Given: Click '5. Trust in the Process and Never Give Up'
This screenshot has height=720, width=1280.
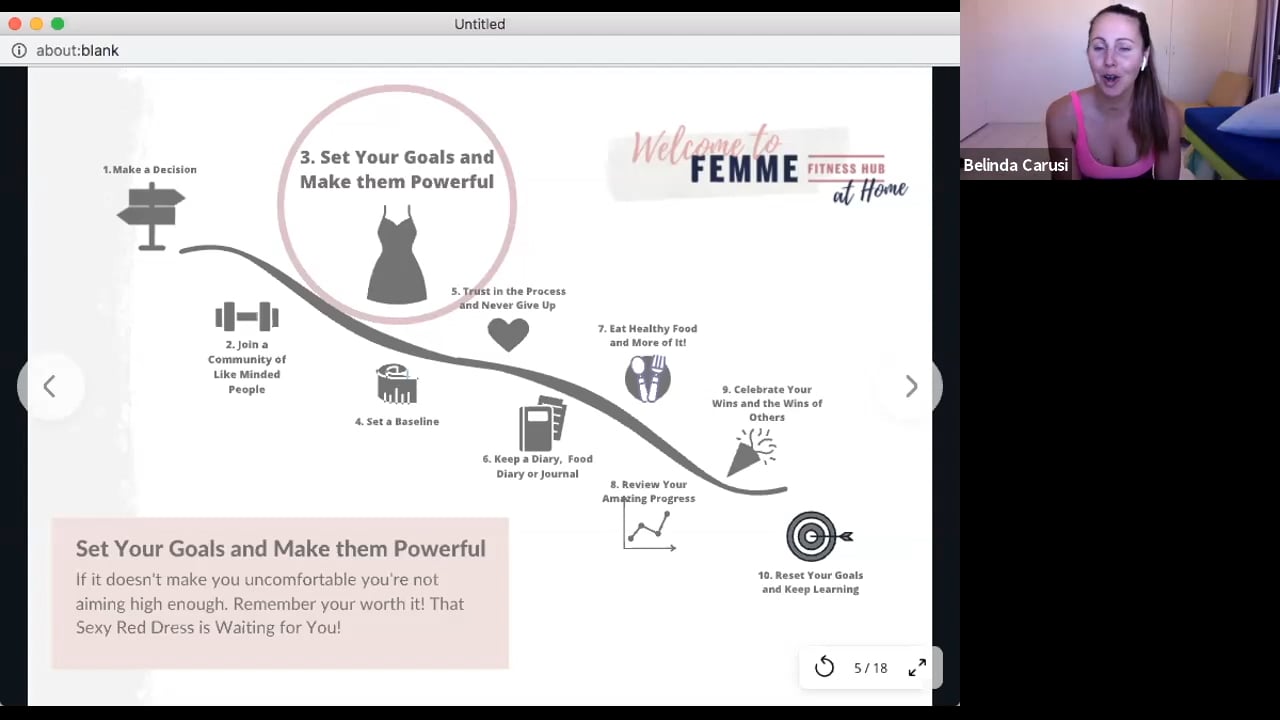Looking at the screenshot, I should (x=508, y=298).
